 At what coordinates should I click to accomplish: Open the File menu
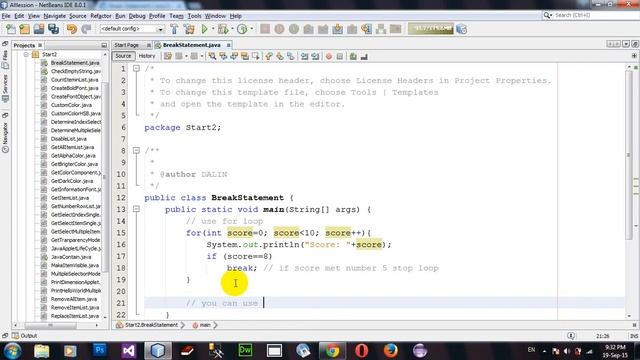point(6,16)
